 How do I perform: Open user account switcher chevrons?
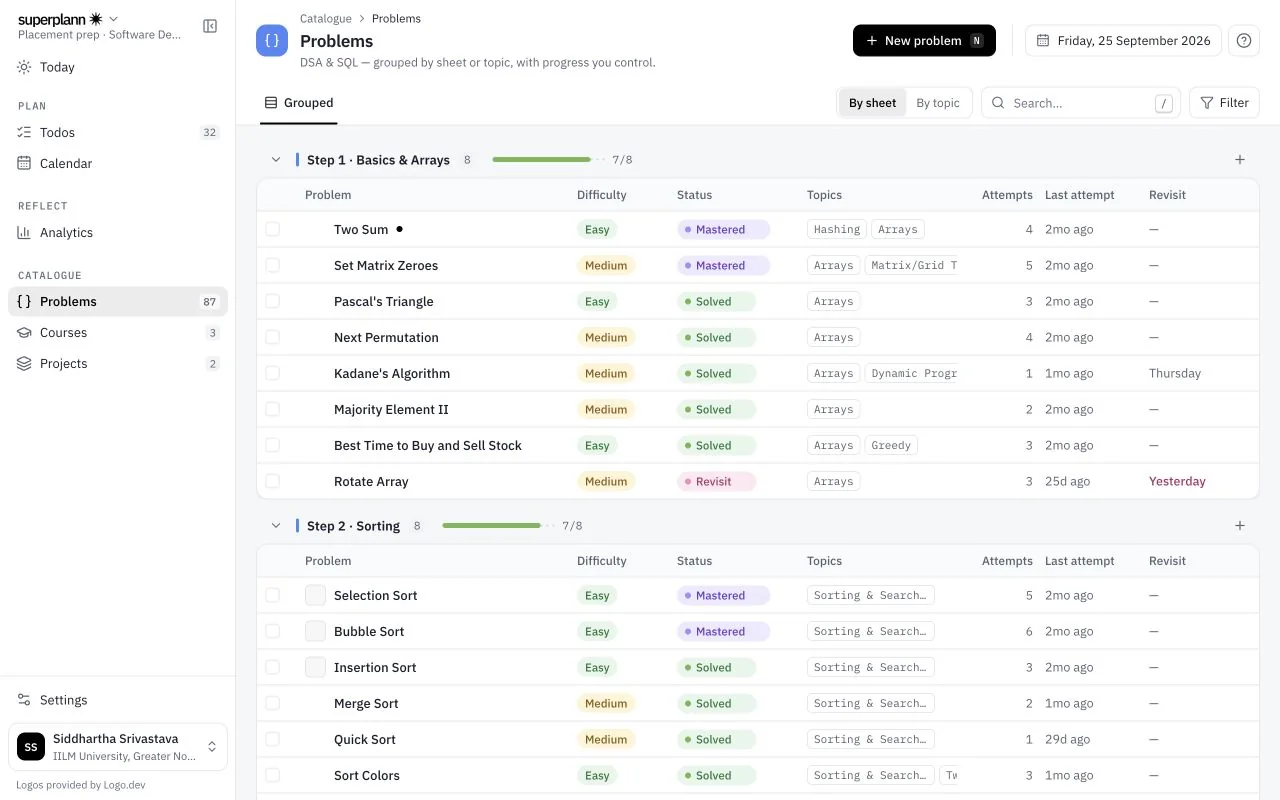coord(212,747)
